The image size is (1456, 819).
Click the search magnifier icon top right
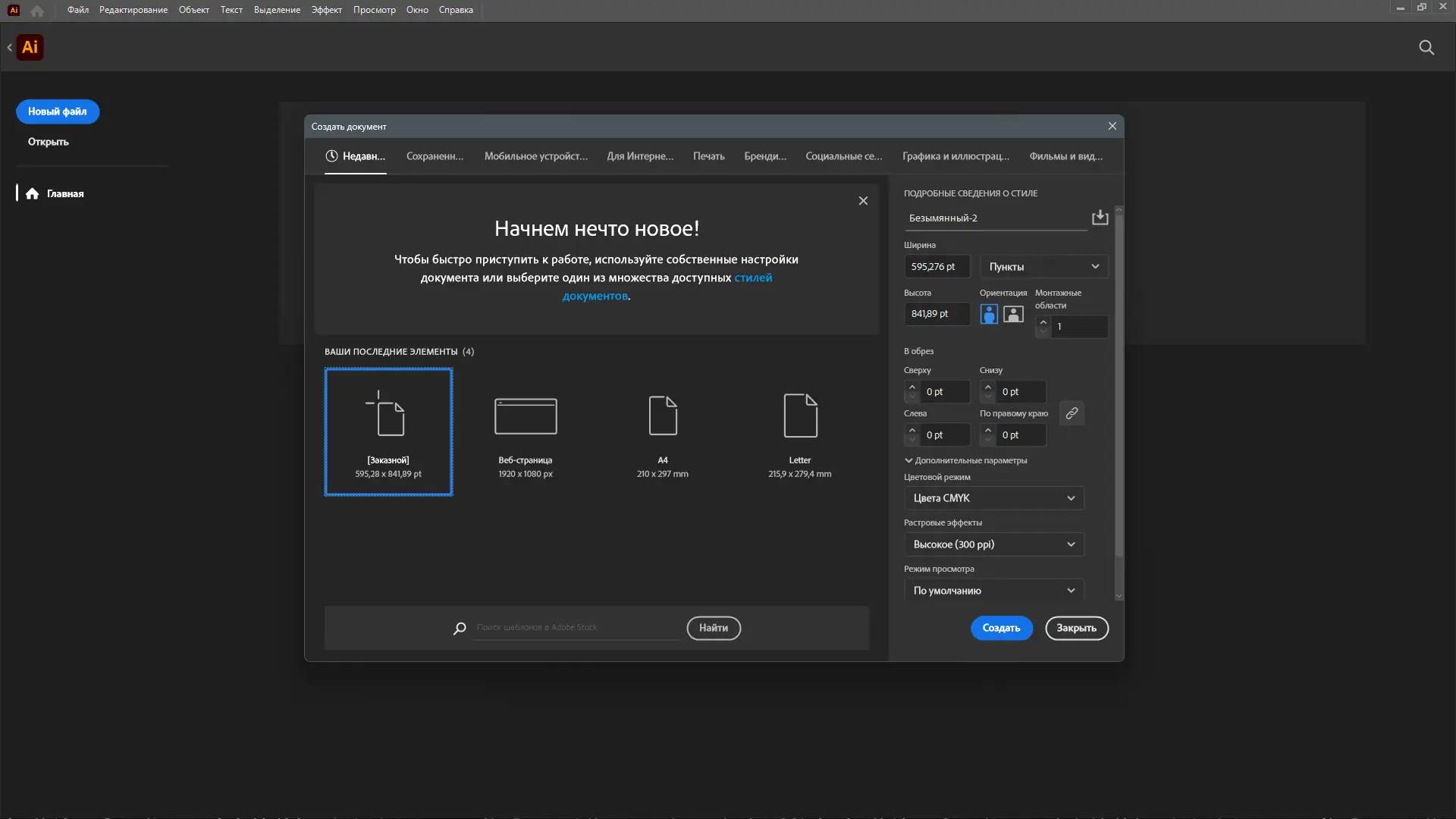point(1426,48)
